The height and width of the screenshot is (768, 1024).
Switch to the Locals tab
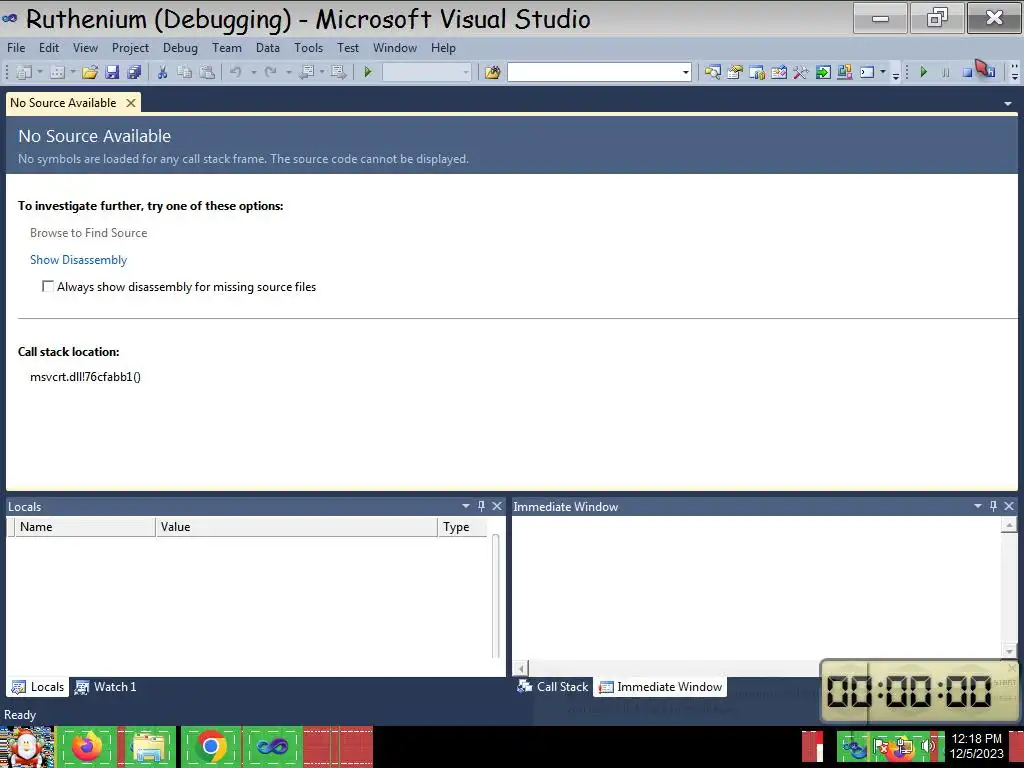(x=38, y=687)
